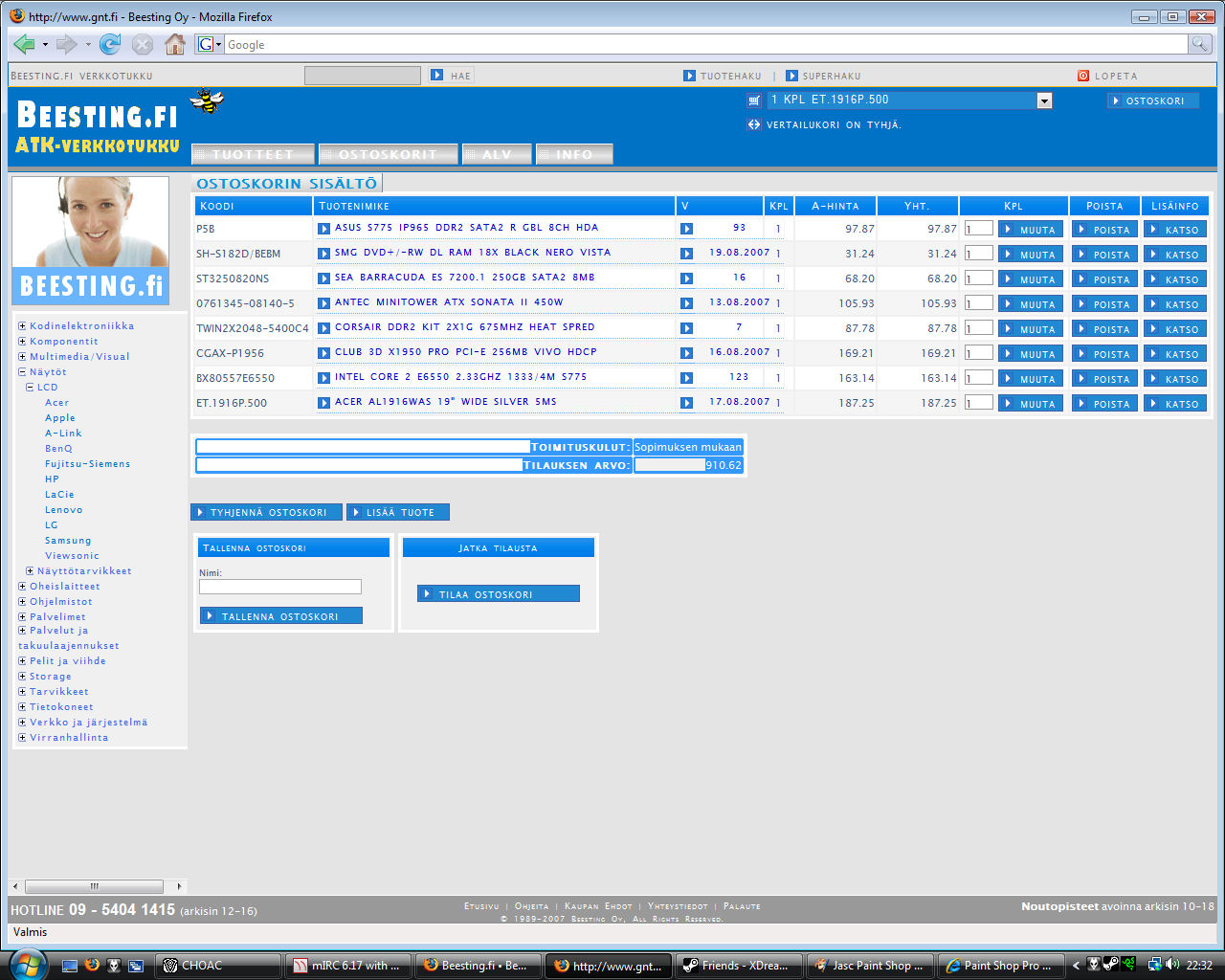Click arrow icon before ASUS S775 product
Image resolution: width=1225 pixels, height=980 pixels.
pyautogui.click(x=324, y=229)
